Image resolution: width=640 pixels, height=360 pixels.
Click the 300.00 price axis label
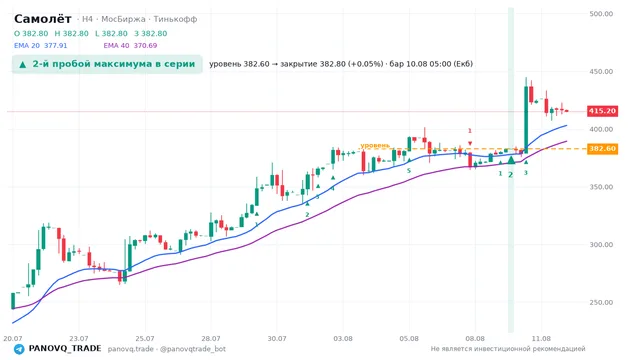(x=601, y=244)
